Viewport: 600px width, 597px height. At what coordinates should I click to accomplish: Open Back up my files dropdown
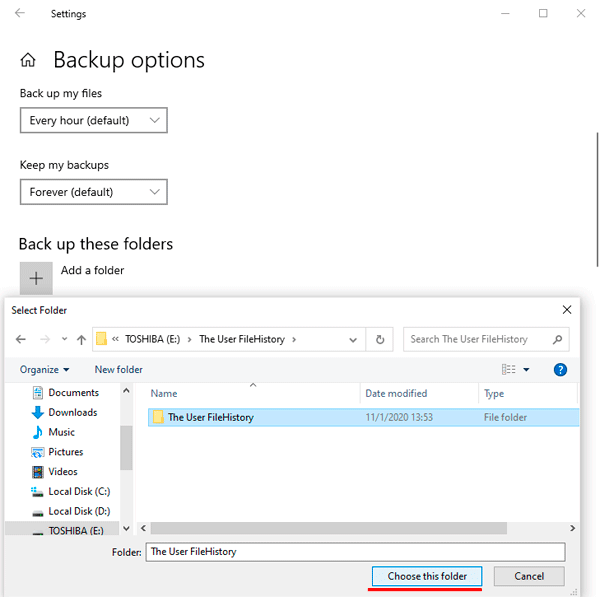[x=94, y=121]
